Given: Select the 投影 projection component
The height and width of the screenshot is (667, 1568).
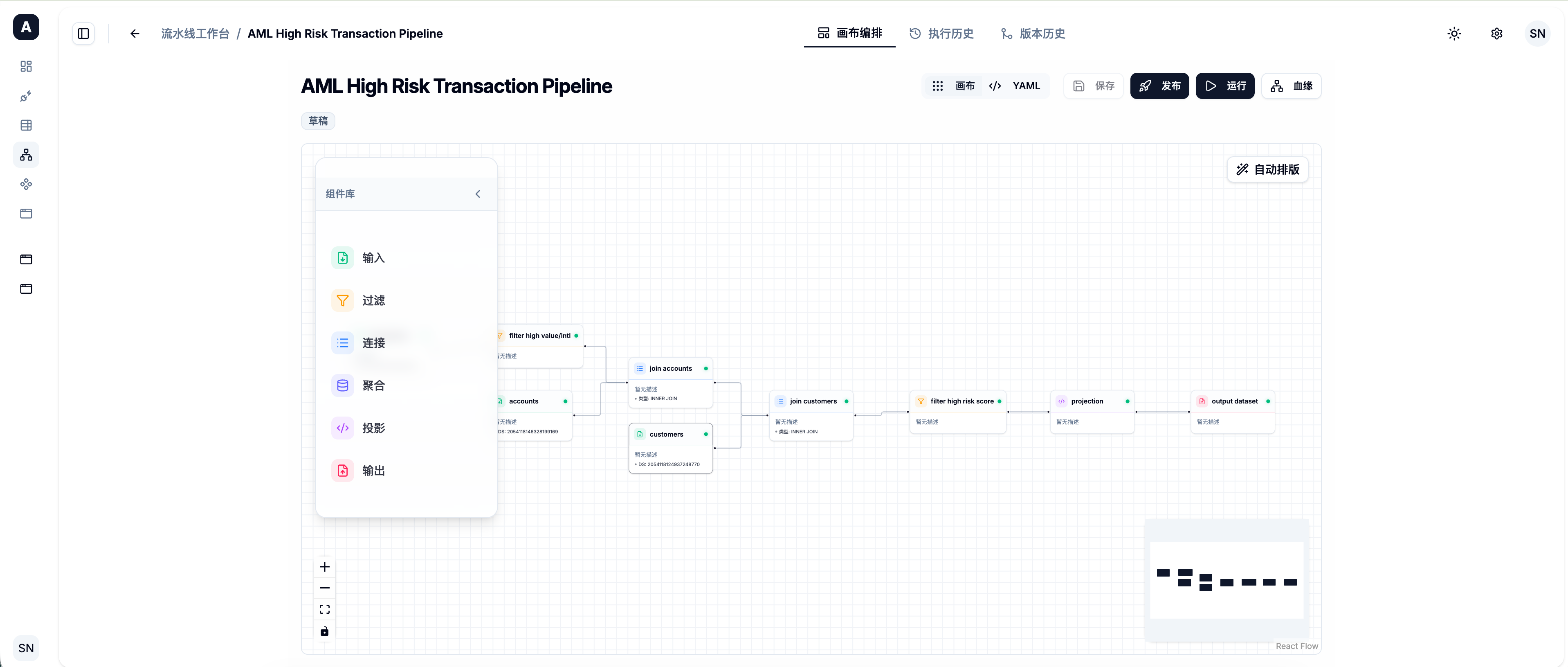Looking at the screenshot, I should [406, 428].
